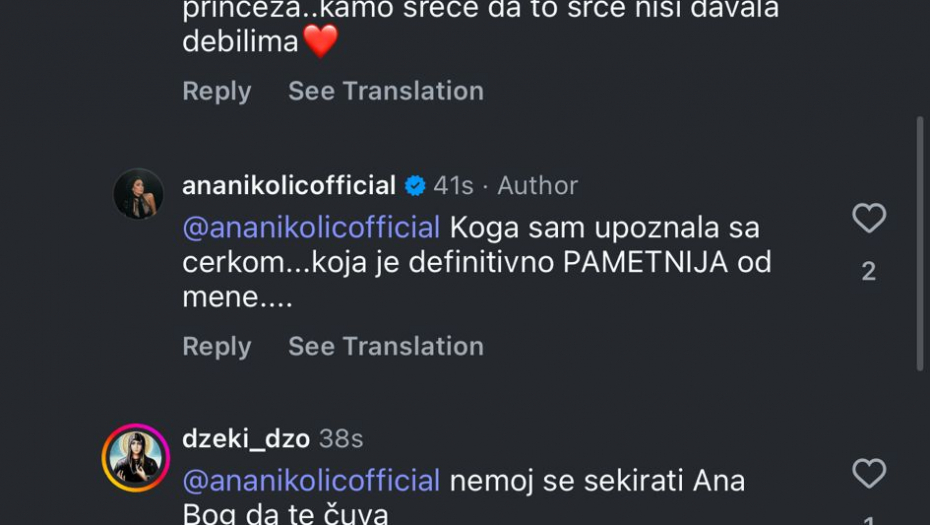Reply to the comment ending in 'debilima'
The image size is (930, 525).
tap(216, 91)
